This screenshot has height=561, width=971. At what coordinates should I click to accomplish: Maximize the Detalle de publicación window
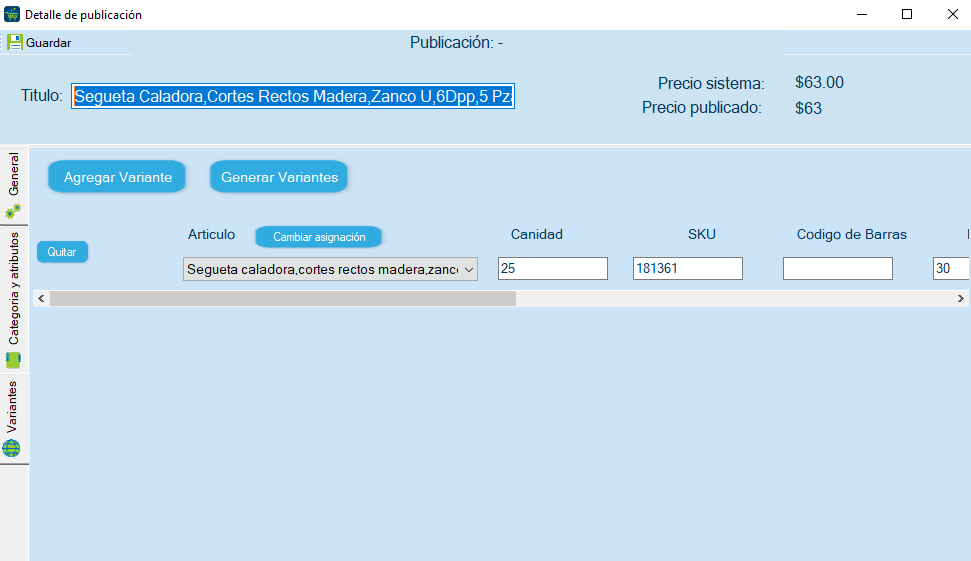(x=907, y=14)
